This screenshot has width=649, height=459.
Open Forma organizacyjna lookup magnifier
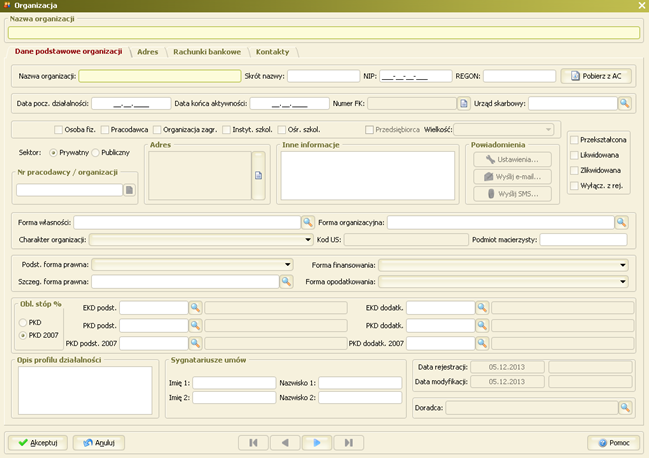[621, 222]
